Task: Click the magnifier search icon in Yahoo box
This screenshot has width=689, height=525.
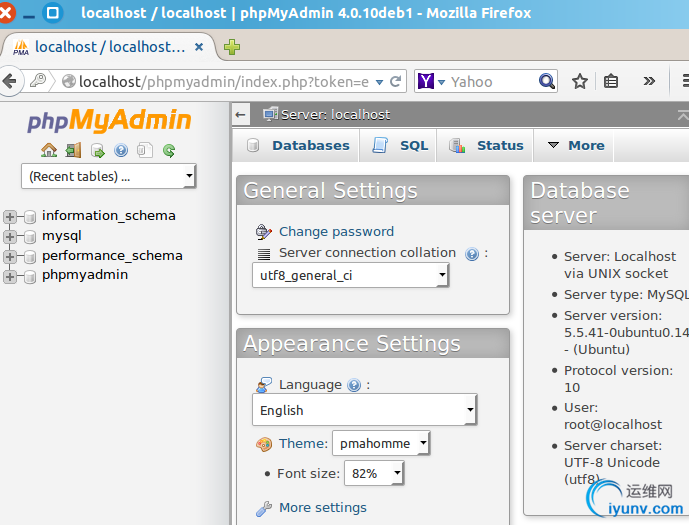Action: (x=546, y=81)
